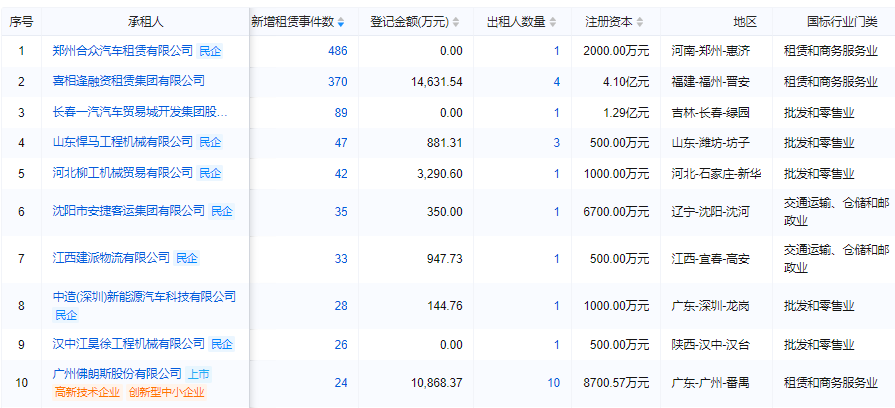Select the 1.29亿元 registered capital cell
The image size is (895, 408).
click(x=626, y=113)
